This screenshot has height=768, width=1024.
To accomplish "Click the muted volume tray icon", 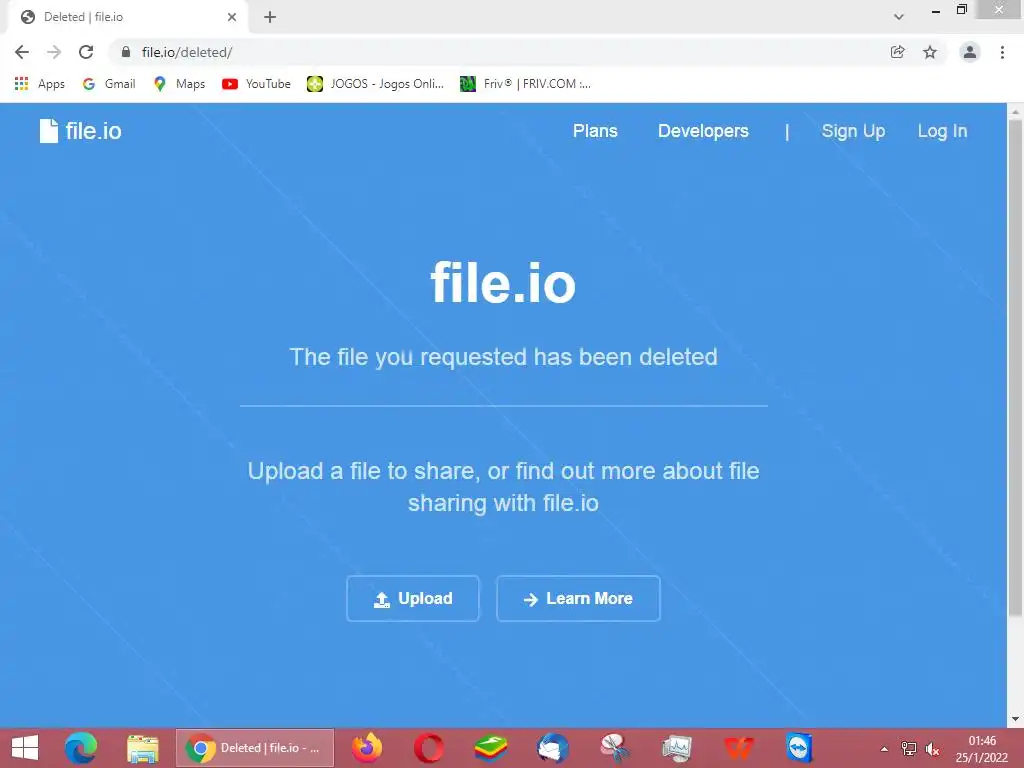I will [x=933, y=749].
